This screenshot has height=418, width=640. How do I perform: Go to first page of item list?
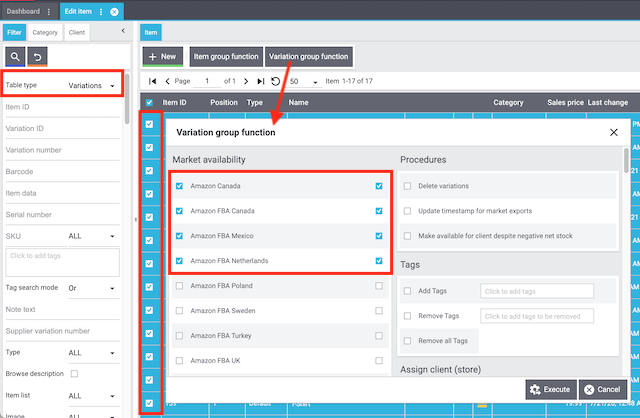pyautogui.click(x=152, y=81)
